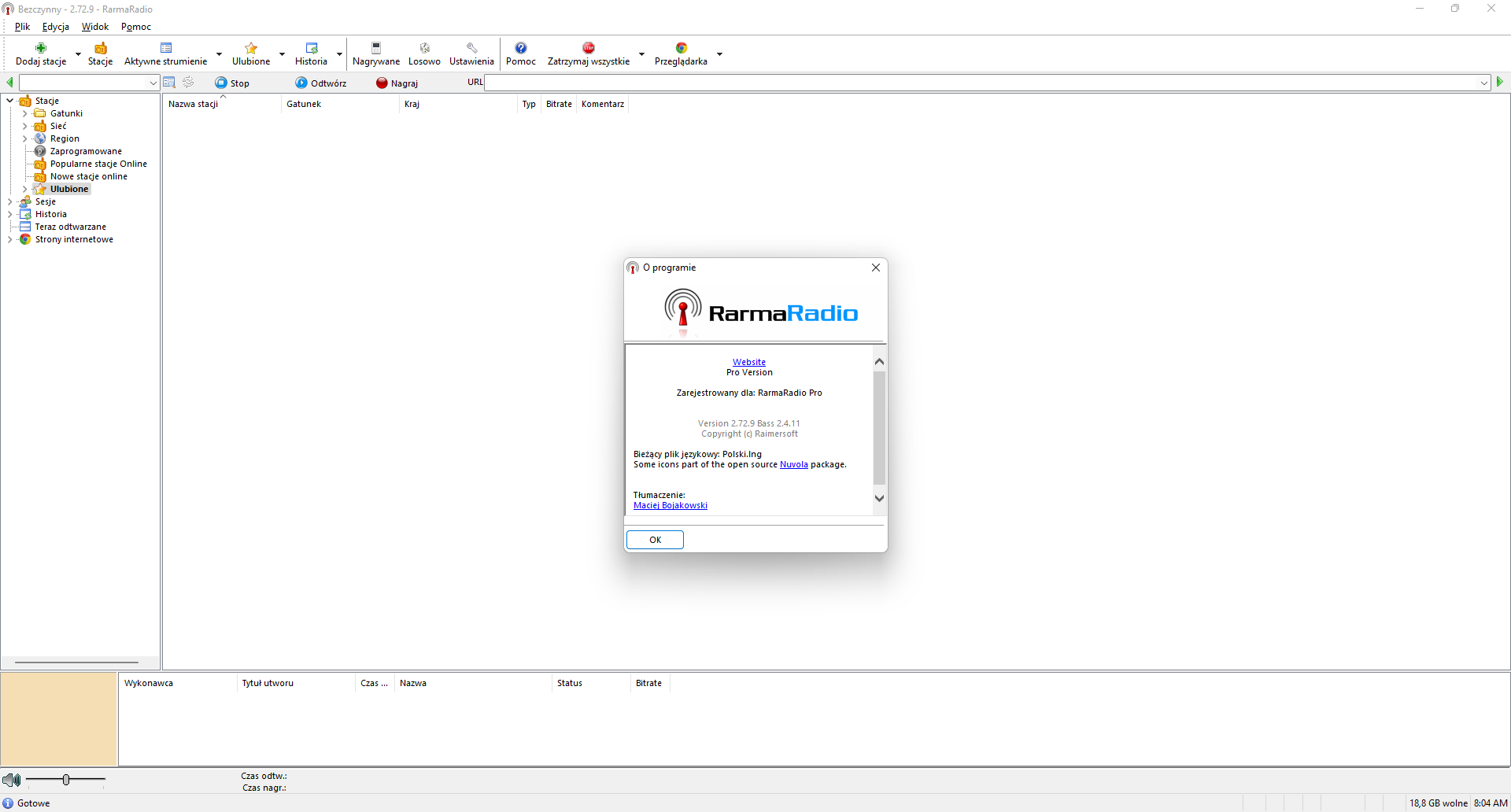
Task: Expand the Sieć tree node
Action: (24, 126)
